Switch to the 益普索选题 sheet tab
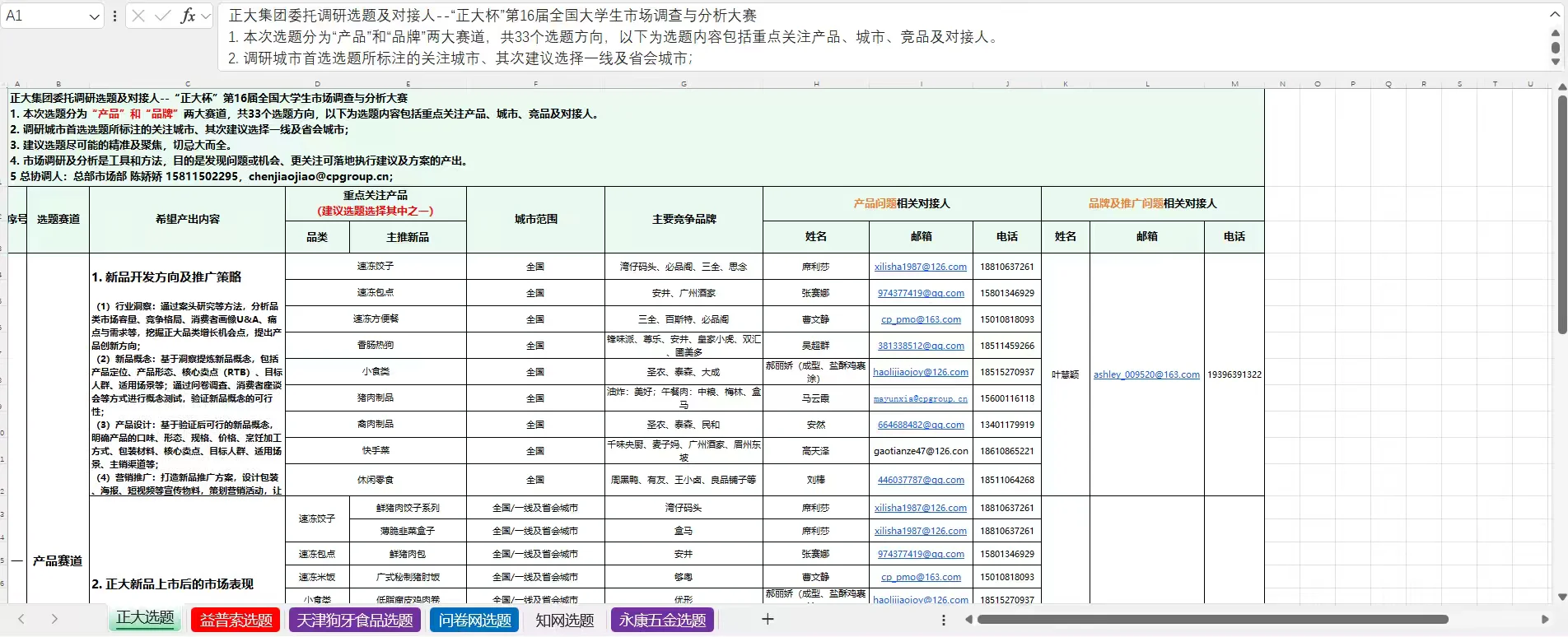The image size is (1568, 637). point(236,620)
